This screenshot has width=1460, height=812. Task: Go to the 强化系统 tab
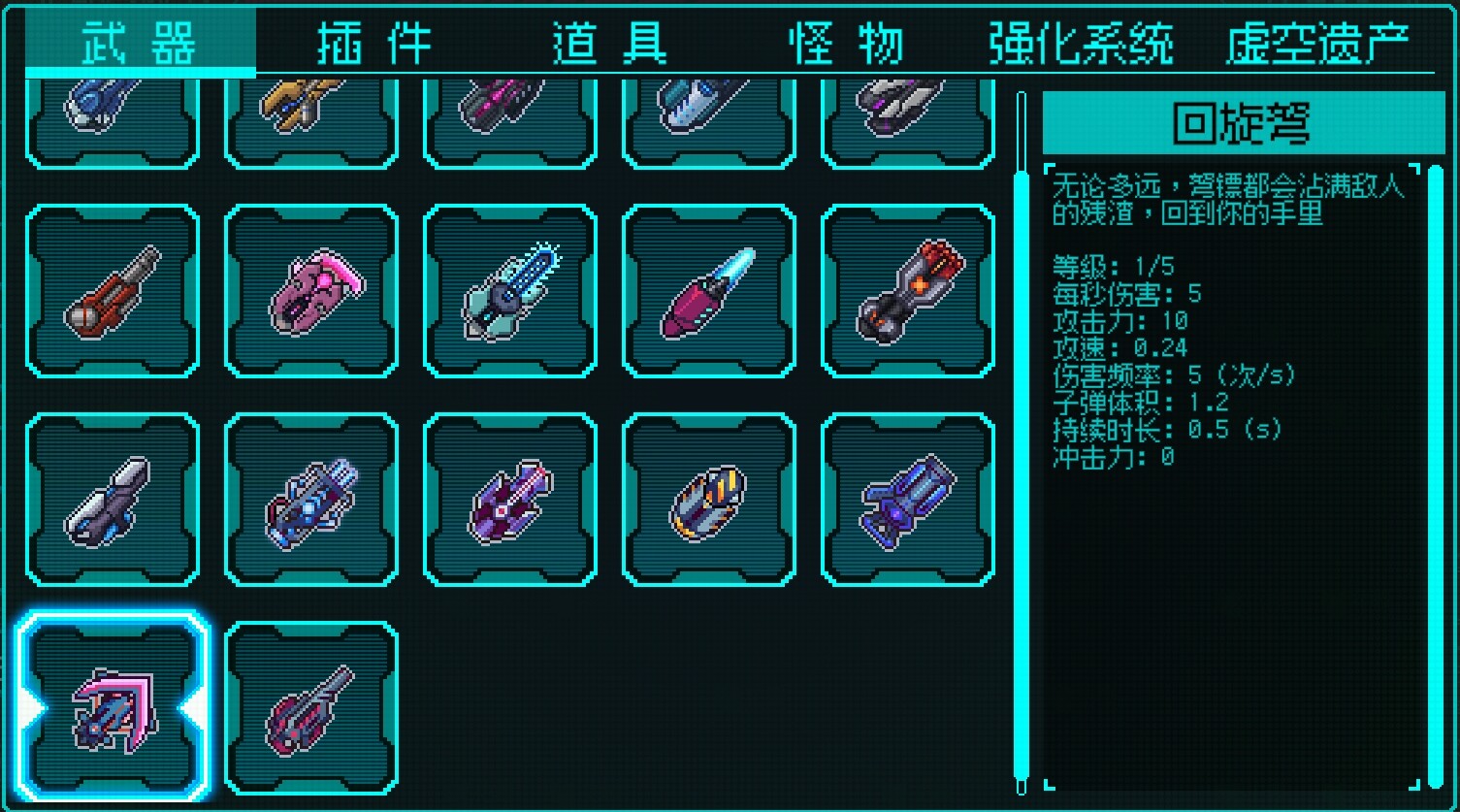tap(1082, 44)
